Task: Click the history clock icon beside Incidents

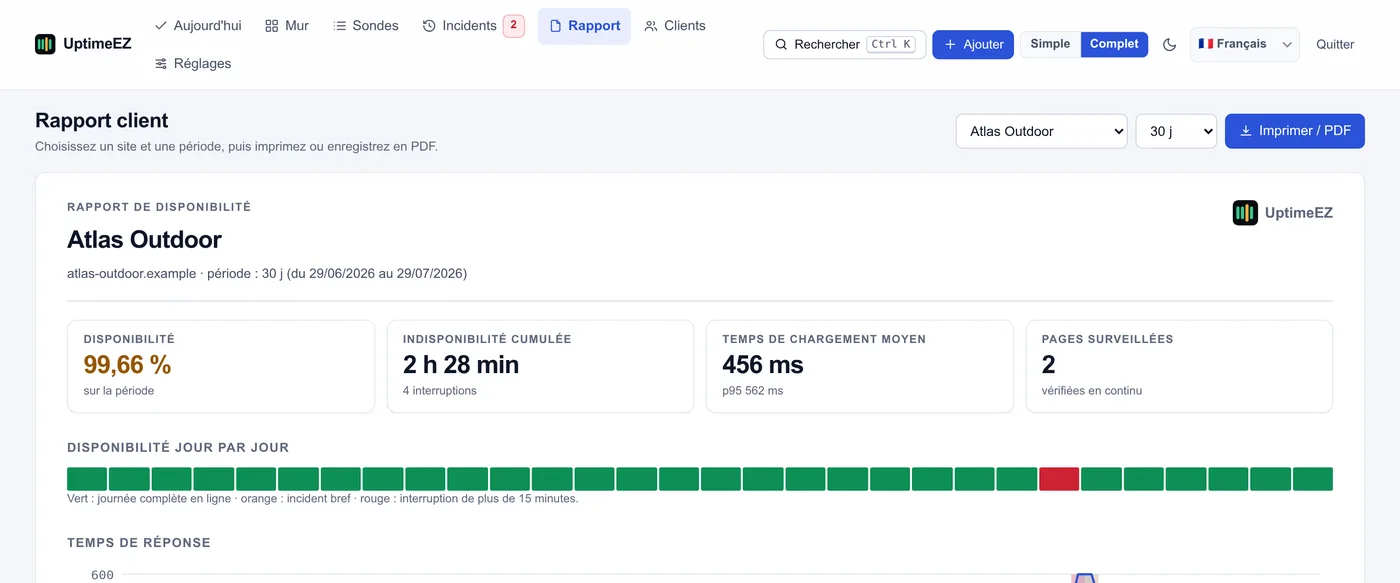Action: [x=429, y=26]
